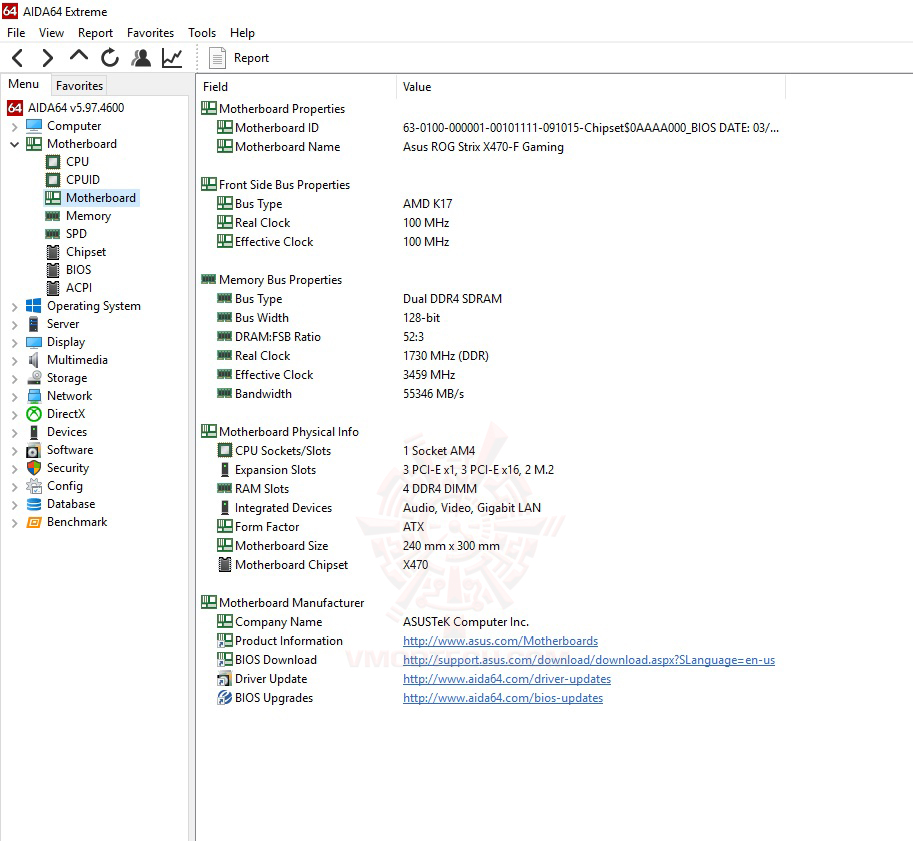This screenshot has height=841, width=913.
Task: Switch to the Menu tab in the sidebar
Action: click(x=23, y=84)
